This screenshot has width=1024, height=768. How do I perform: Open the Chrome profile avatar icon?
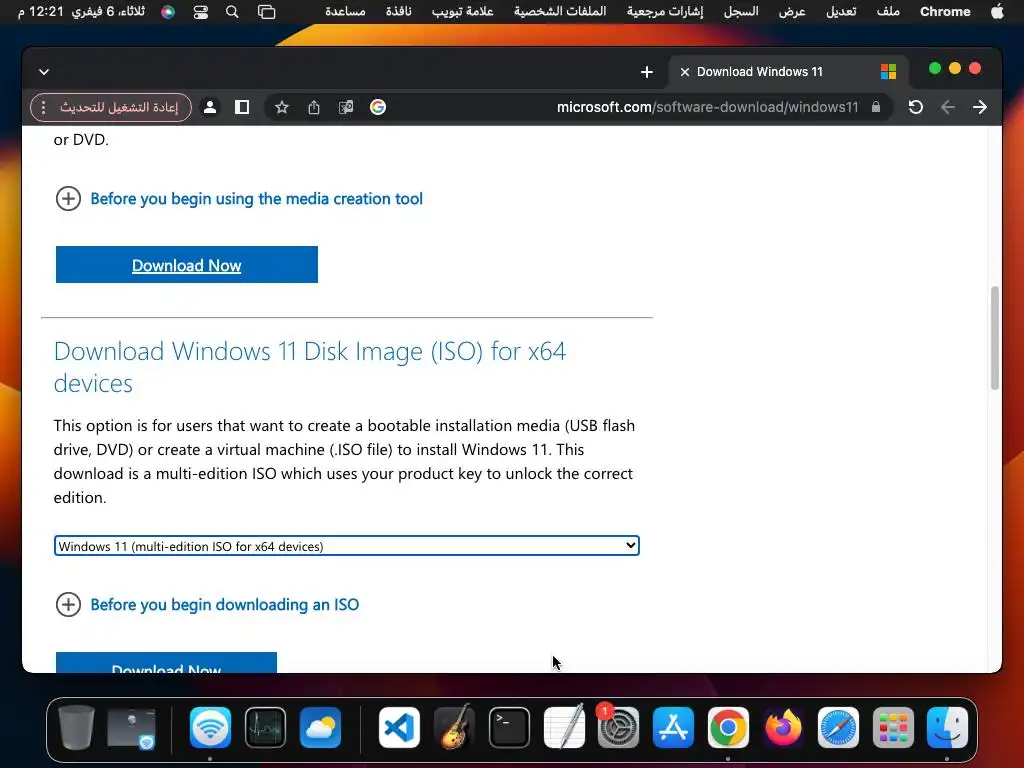tap(210, 107)
